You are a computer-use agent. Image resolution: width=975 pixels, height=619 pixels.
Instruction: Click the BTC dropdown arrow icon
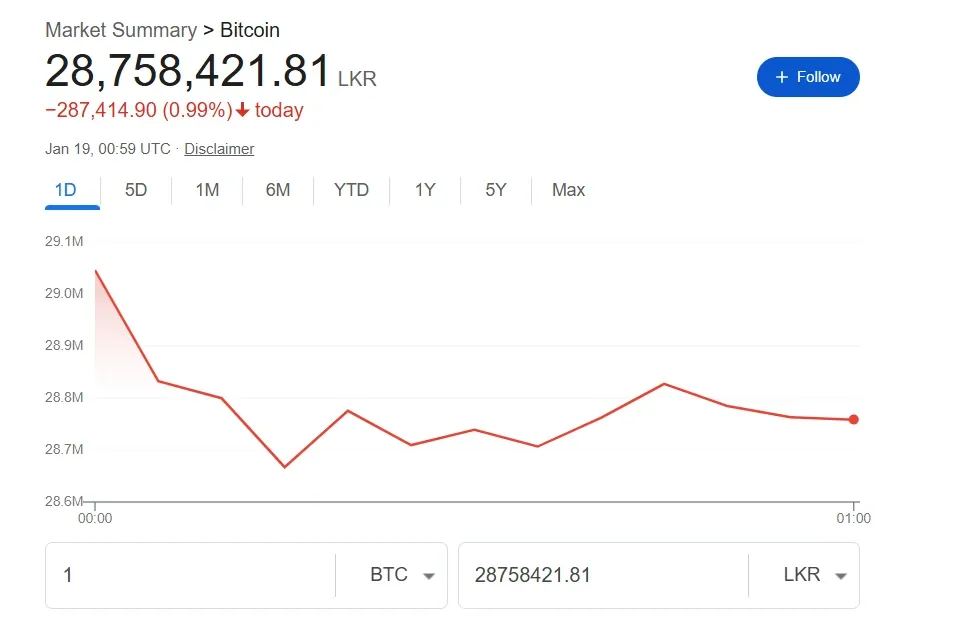[429, 576]
